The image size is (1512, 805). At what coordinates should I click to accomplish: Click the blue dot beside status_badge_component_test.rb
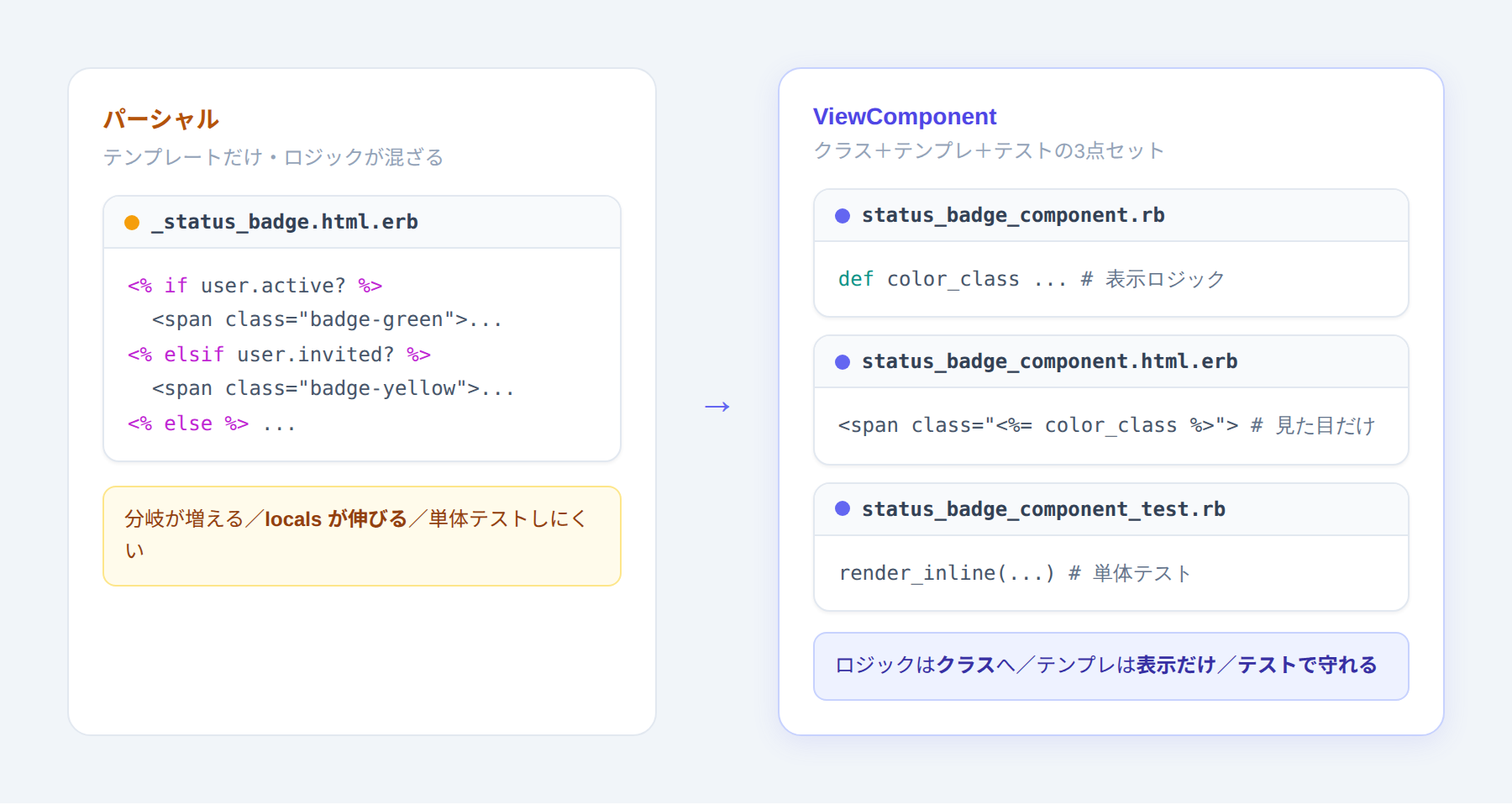click(x=843, y=508)
